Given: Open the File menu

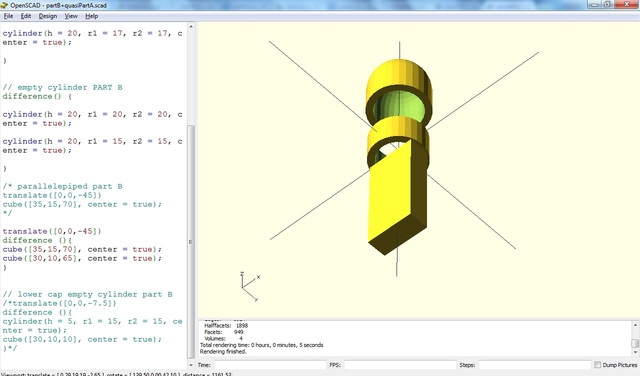Looking at the screenshot, I should pos(8,16).
